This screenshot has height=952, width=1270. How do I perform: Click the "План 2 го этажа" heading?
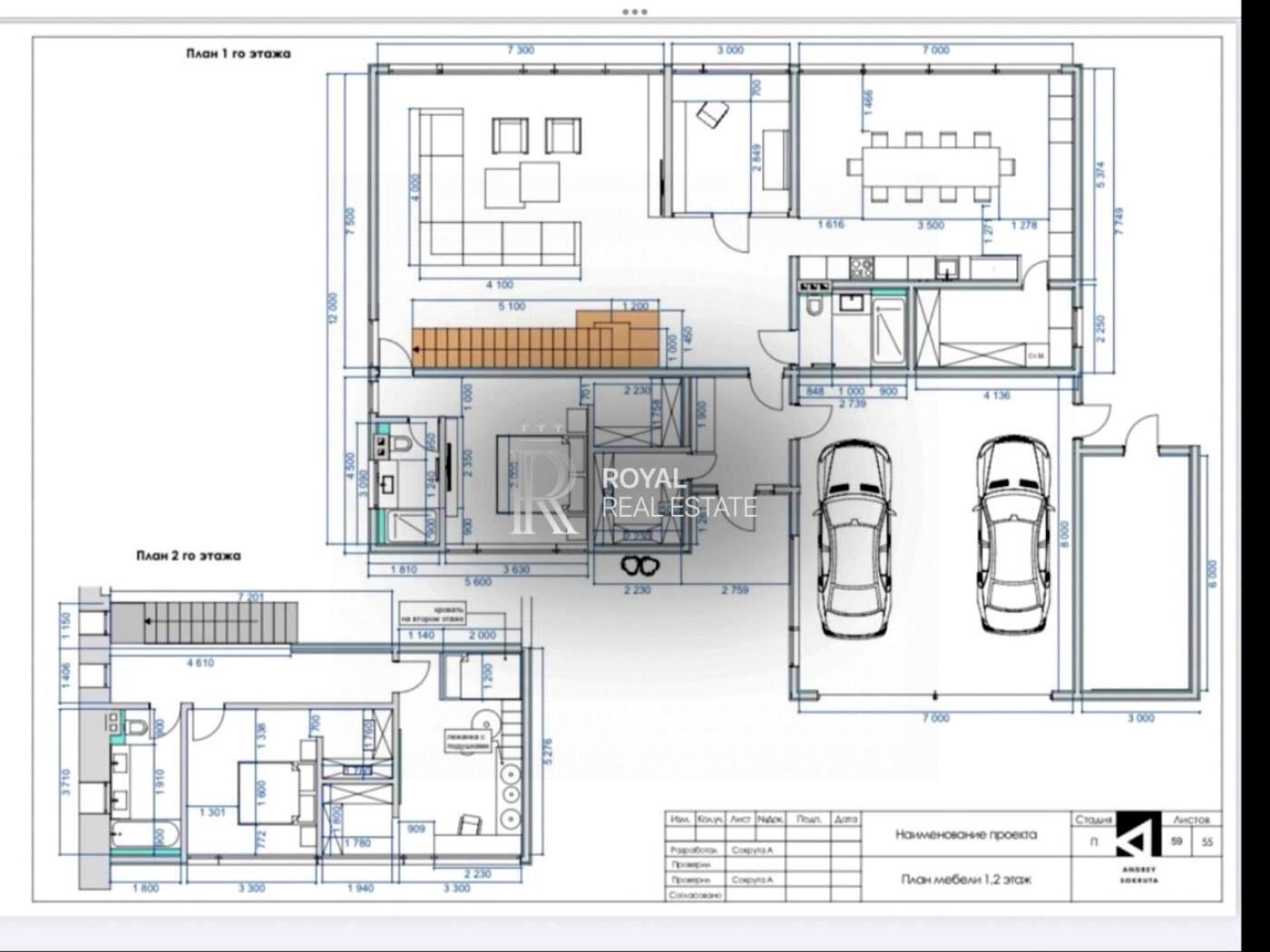point(188,556)
